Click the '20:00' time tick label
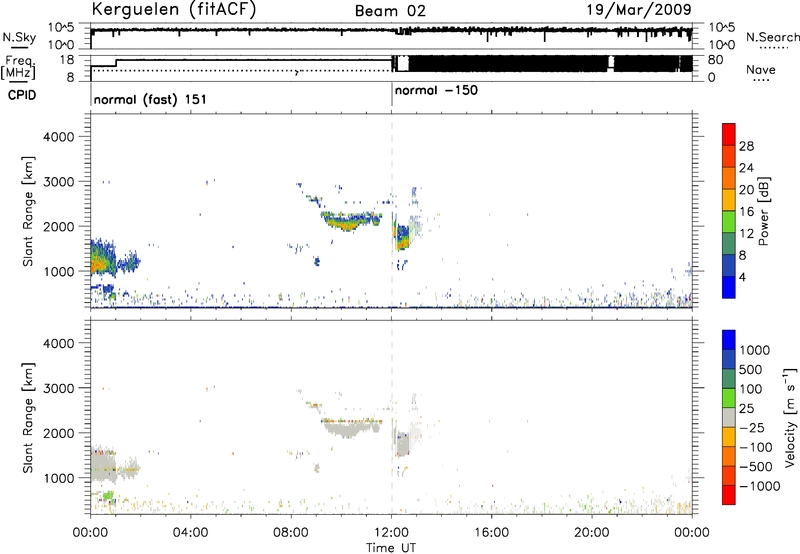Image resolution: width=800 pixels, height=554 pixels. tap(592, 533)
